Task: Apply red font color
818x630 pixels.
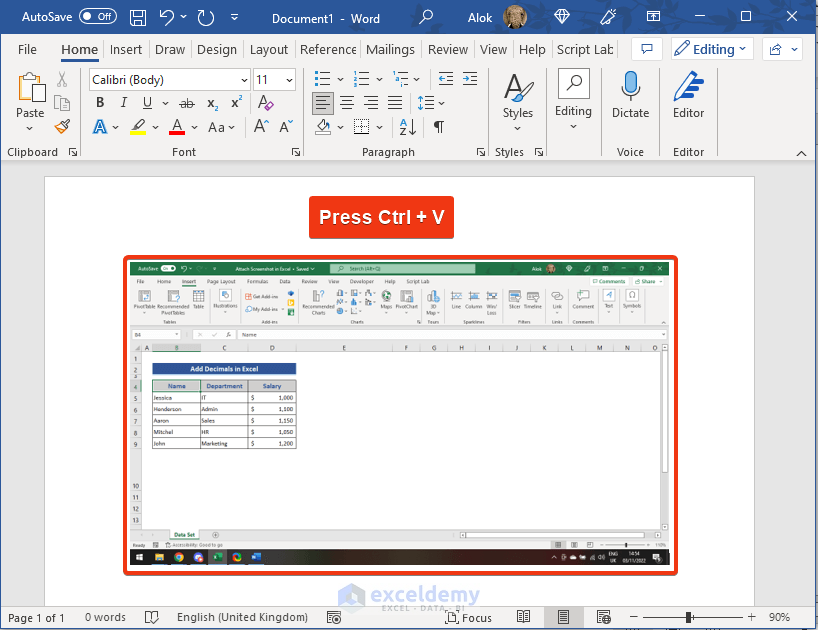Action: pos(177,127)
